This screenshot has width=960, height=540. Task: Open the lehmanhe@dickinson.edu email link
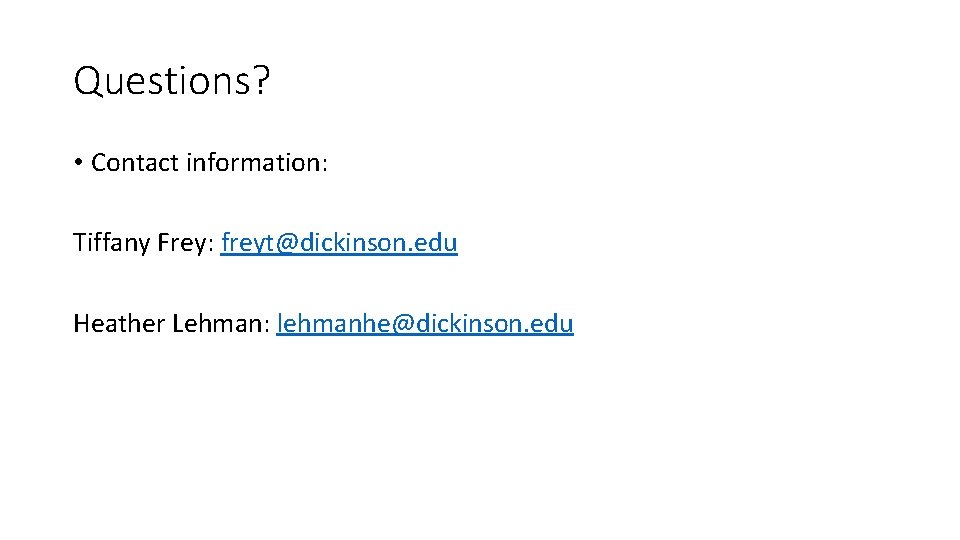click(x=425, y=324)
